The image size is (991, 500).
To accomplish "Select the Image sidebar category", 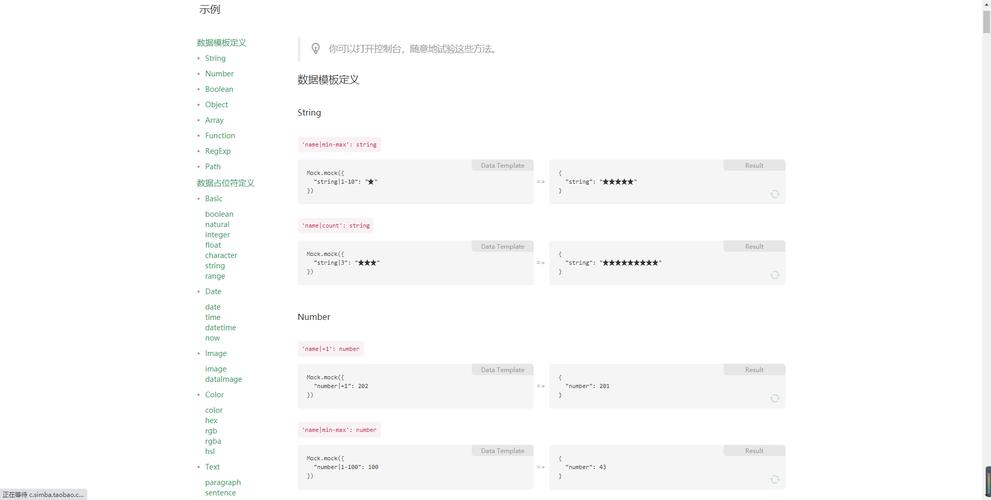I will [x=215, y=353].
